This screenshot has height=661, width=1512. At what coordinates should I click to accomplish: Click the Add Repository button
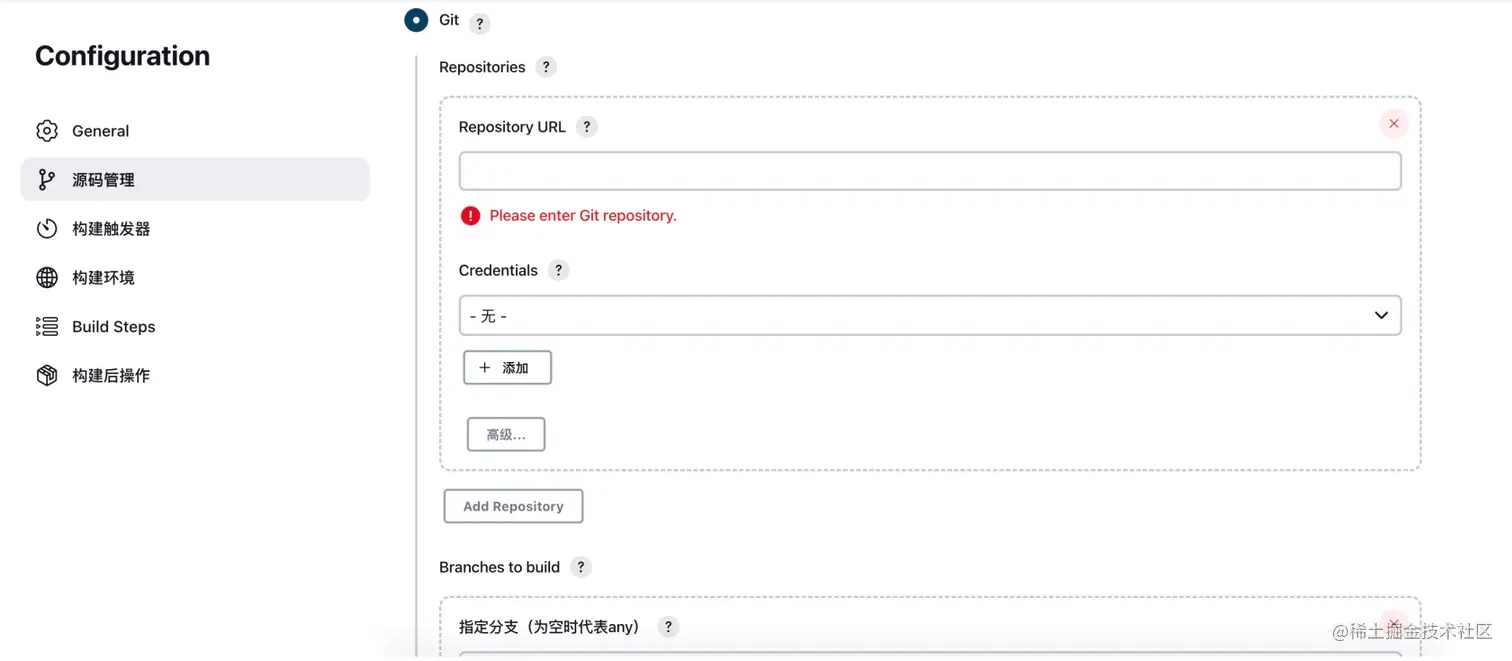[x=513, y=506]
